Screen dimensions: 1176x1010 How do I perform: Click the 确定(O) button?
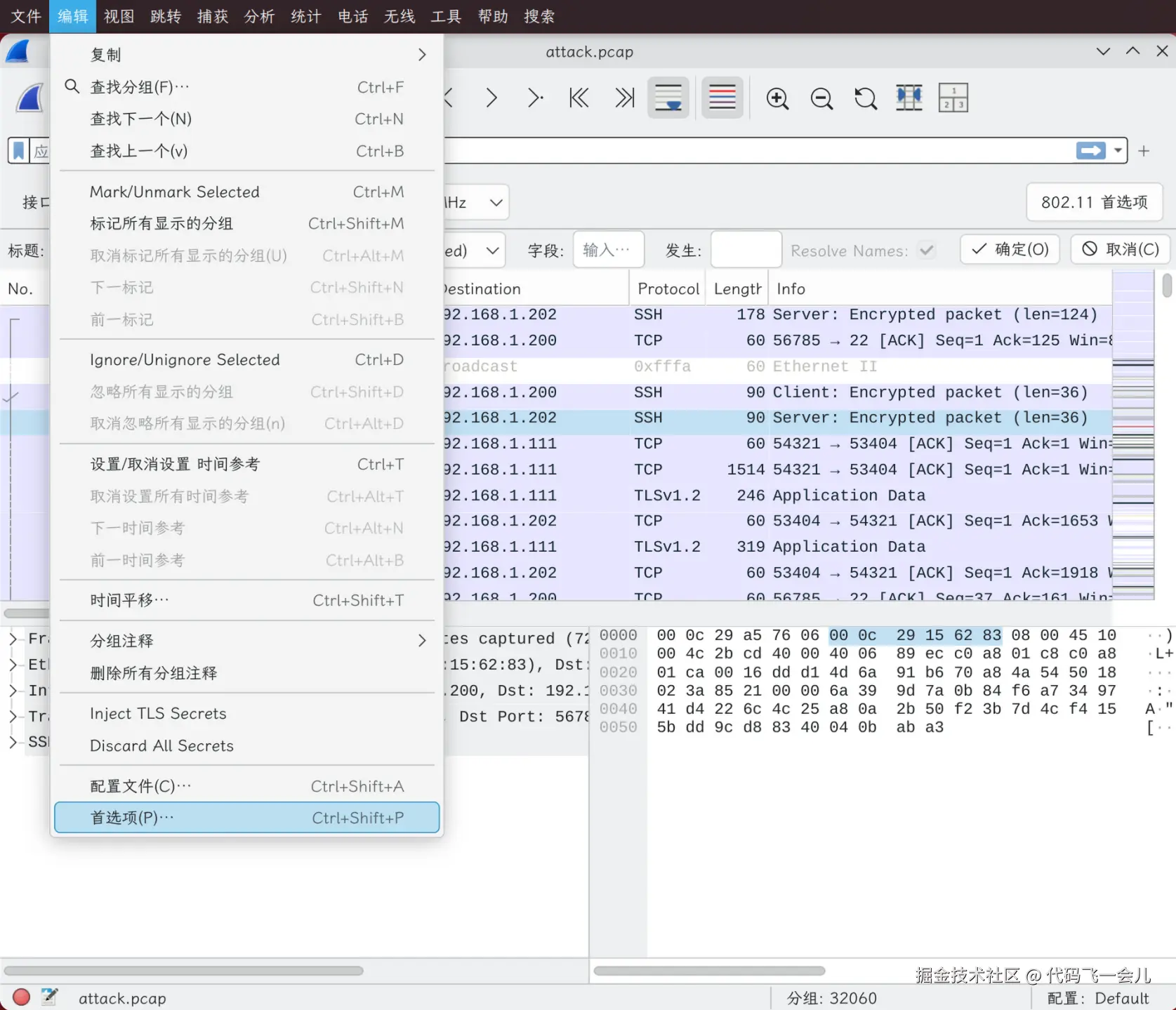click(1010, 249)
